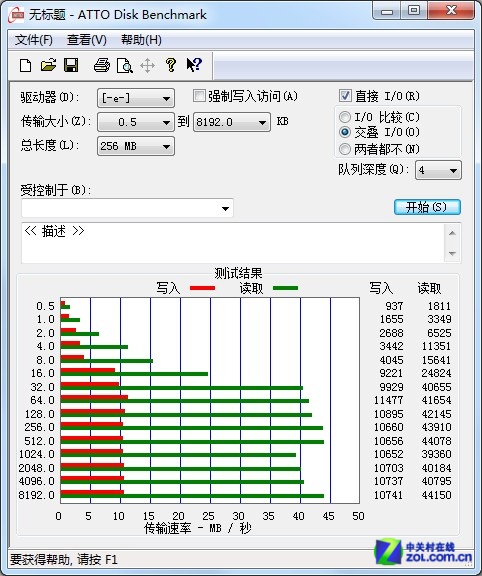Activate the context help arrow icon
Screen dimensions: 482x576
point(194,65)
